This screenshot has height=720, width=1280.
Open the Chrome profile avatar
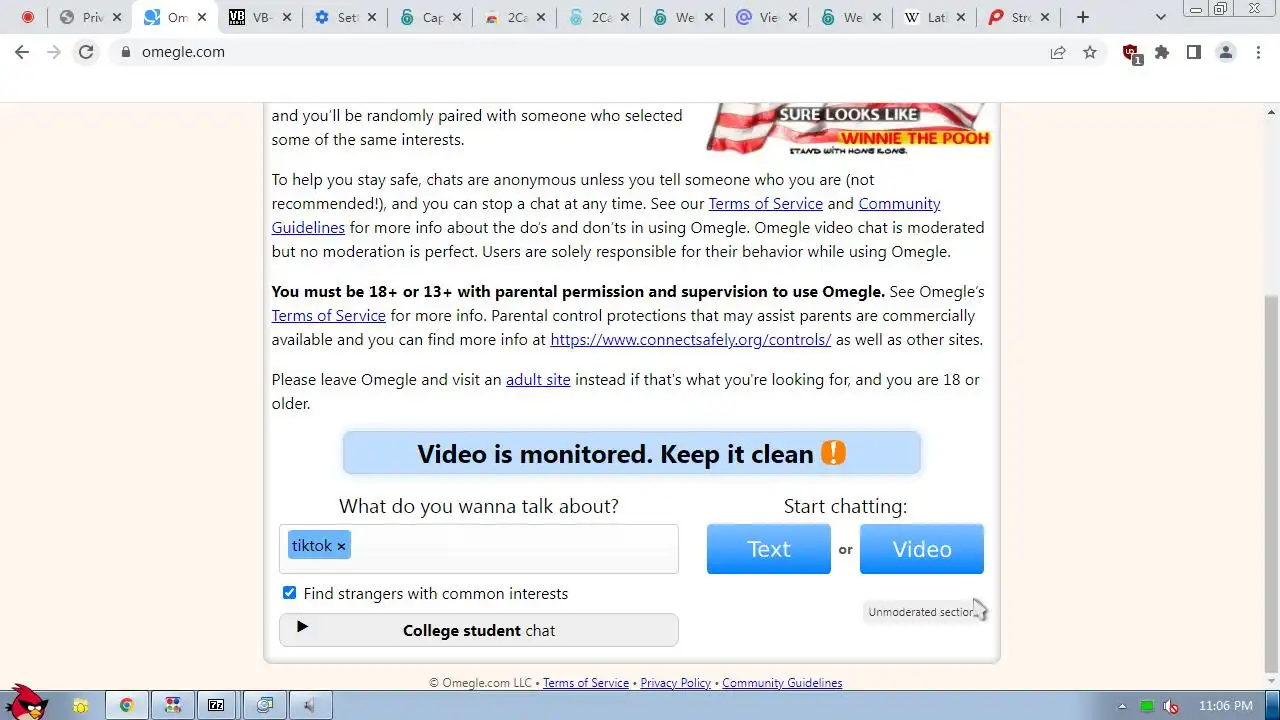(1226, 52)
